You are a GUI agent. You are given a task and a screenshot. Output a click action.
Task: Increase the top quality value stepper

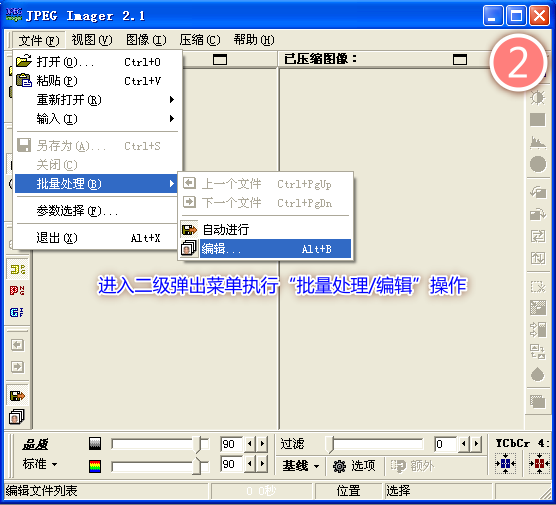click(x=262, y=444)
